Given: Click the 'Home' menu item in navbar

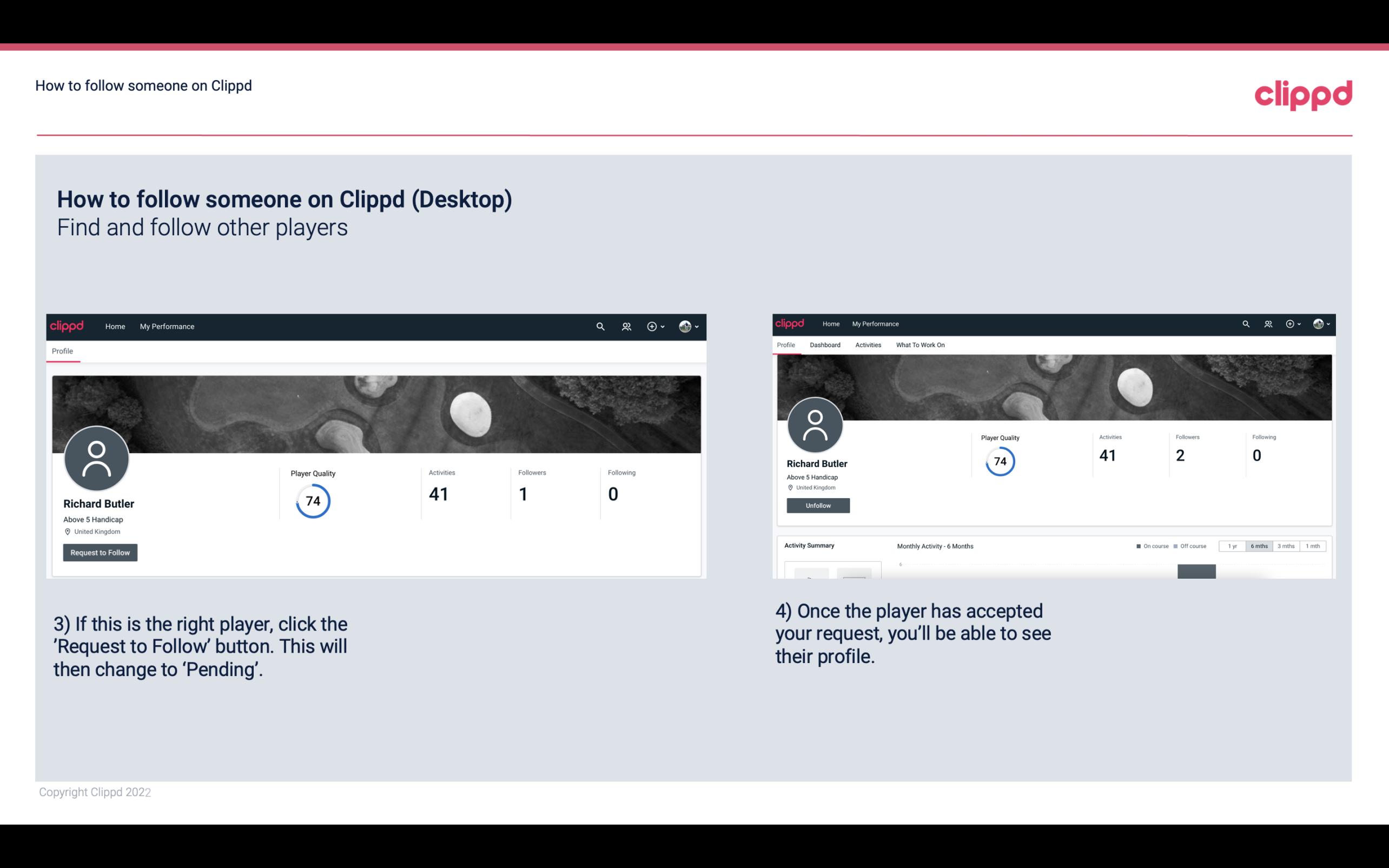Looking at the screenshot, I should (114, 326).
